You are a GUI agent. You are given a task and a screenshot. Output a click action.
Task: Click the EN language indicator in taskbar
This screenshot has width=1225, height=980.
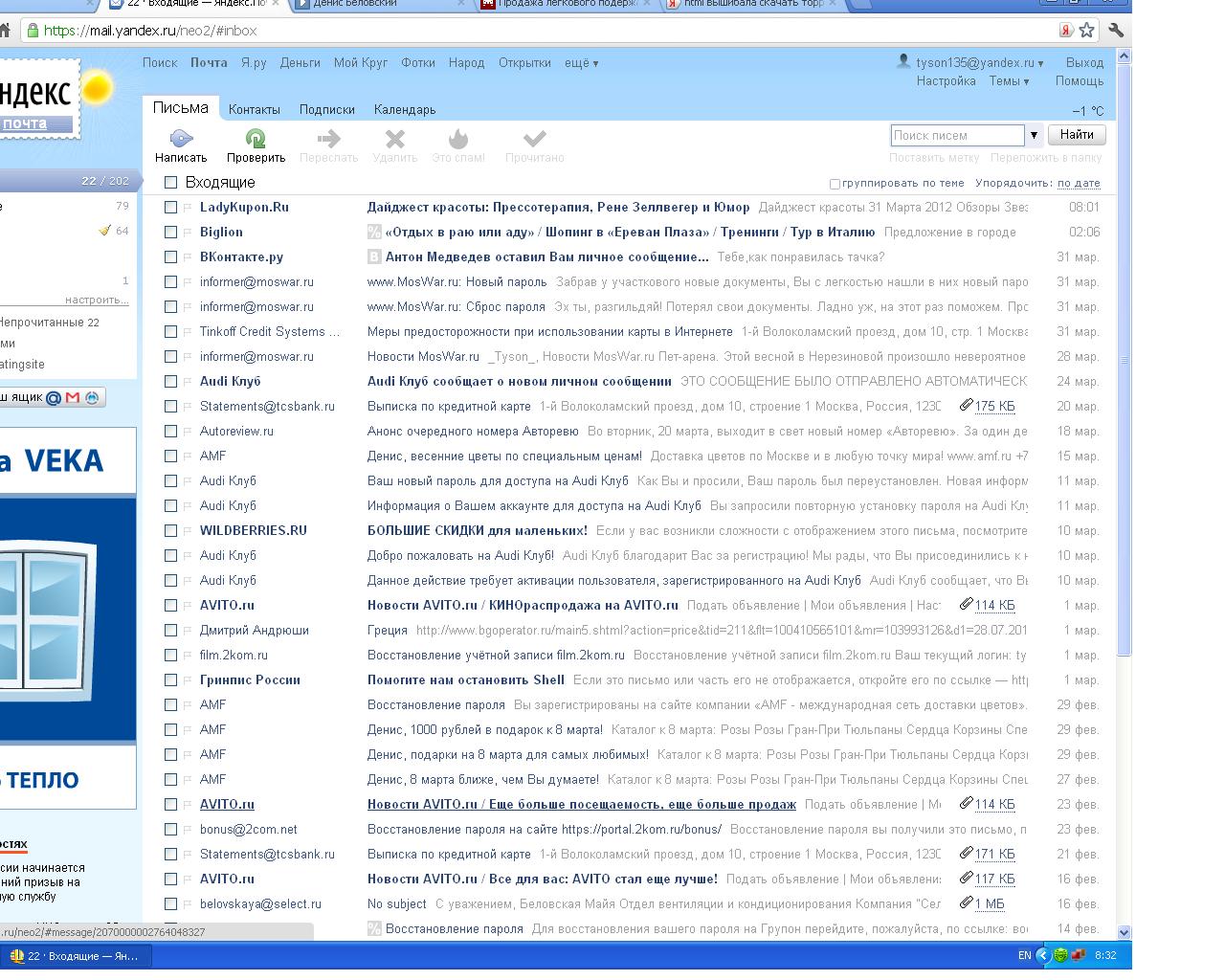(x=1024, y=955)
